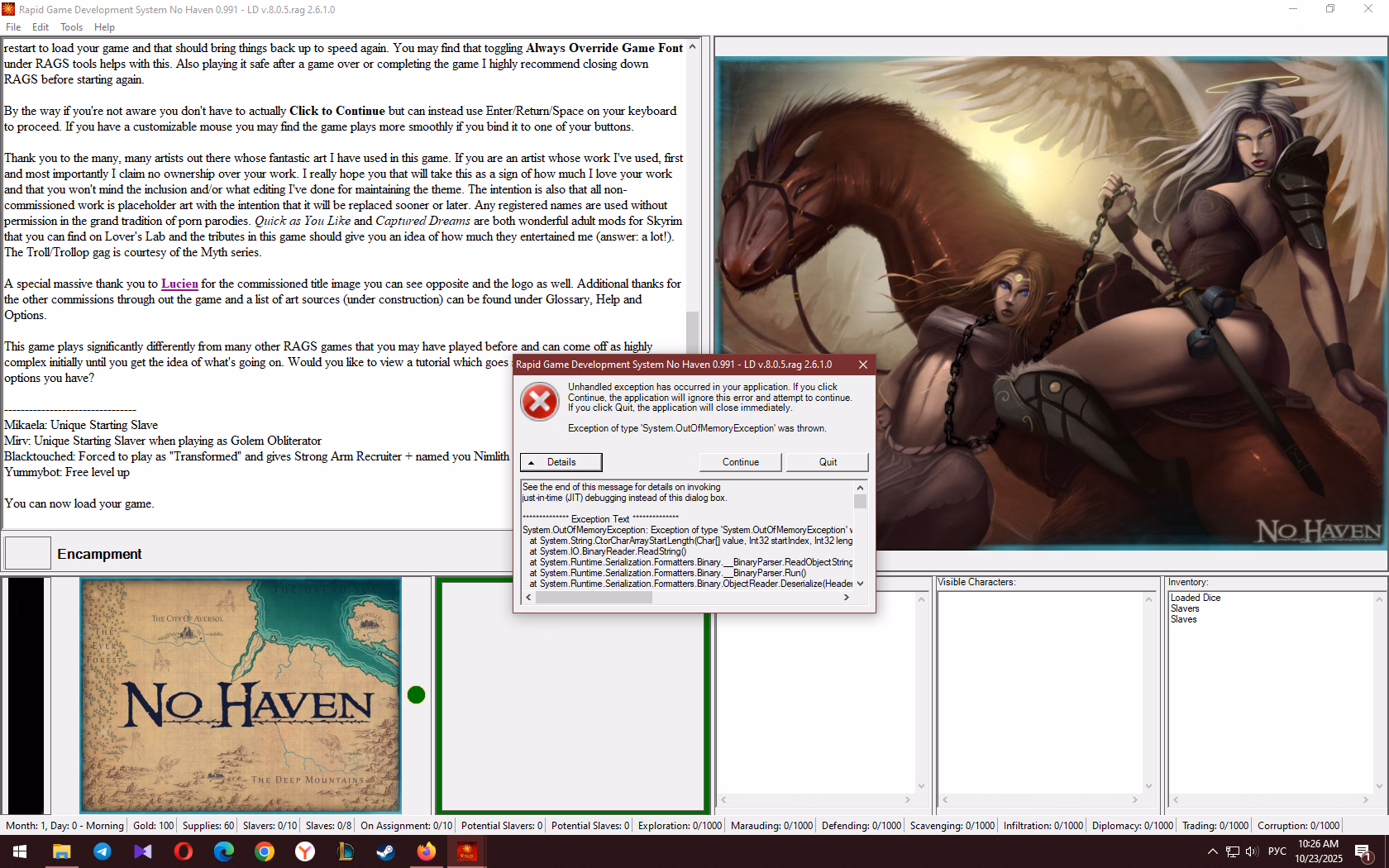Click the red error icon in the exception dialog
This screenshot has height=868, width=1389.
[x=539, y=402]
